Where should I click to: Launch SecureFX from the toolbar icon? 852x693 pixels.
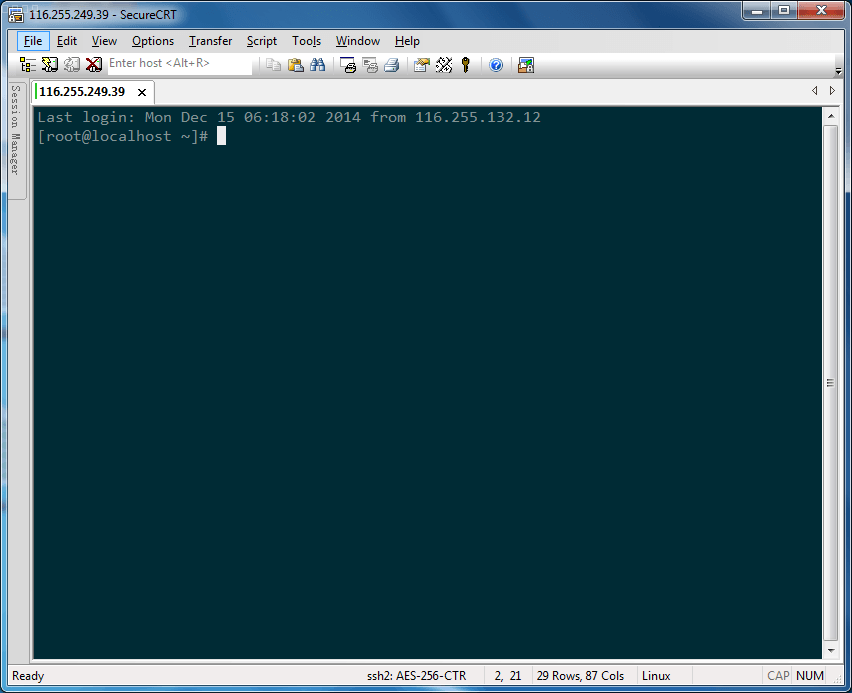tap(526, 65)
